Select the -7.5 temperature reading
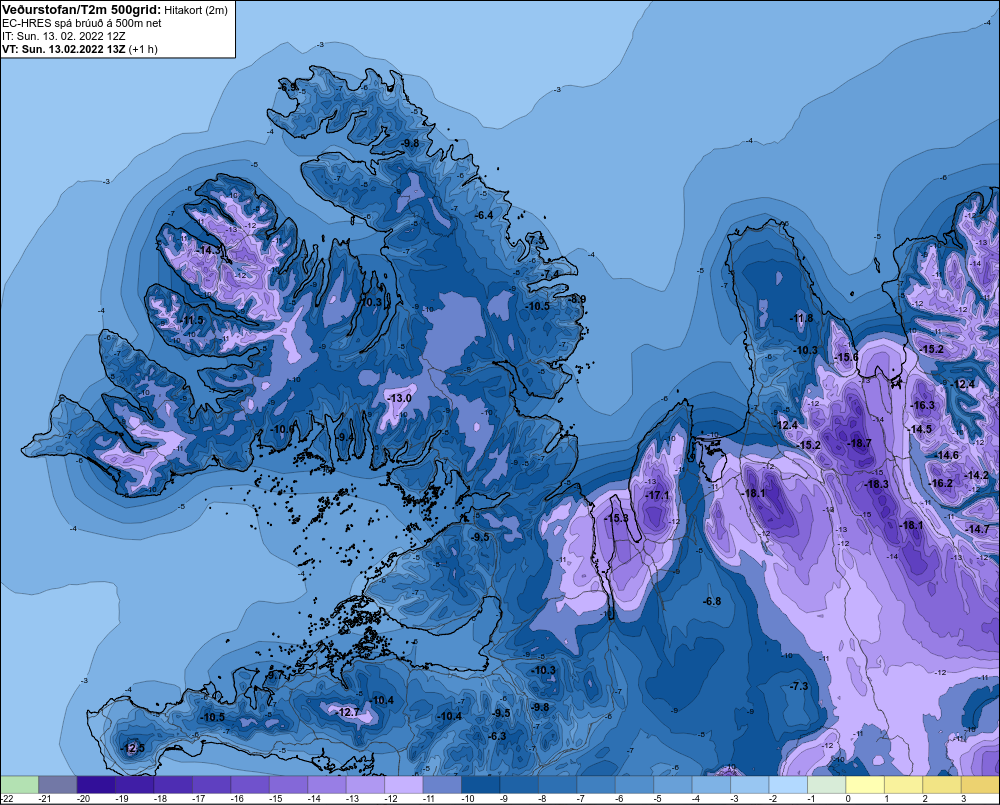Image resolution: width=1000 pixels, height=805 pixels. tap(537, 239)
